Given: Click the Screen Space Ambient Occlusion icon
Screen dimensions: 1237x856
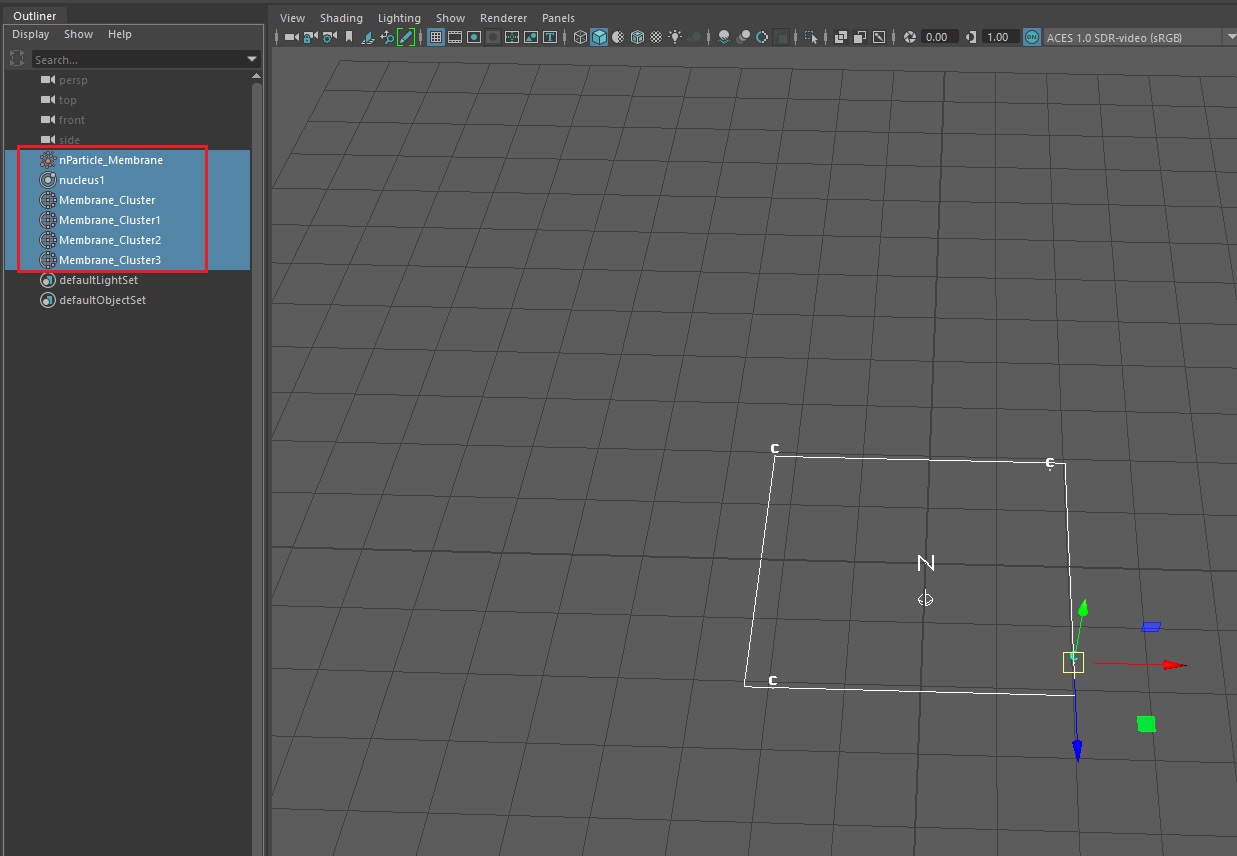Looking at the screenshot, I should pos(724,37).
